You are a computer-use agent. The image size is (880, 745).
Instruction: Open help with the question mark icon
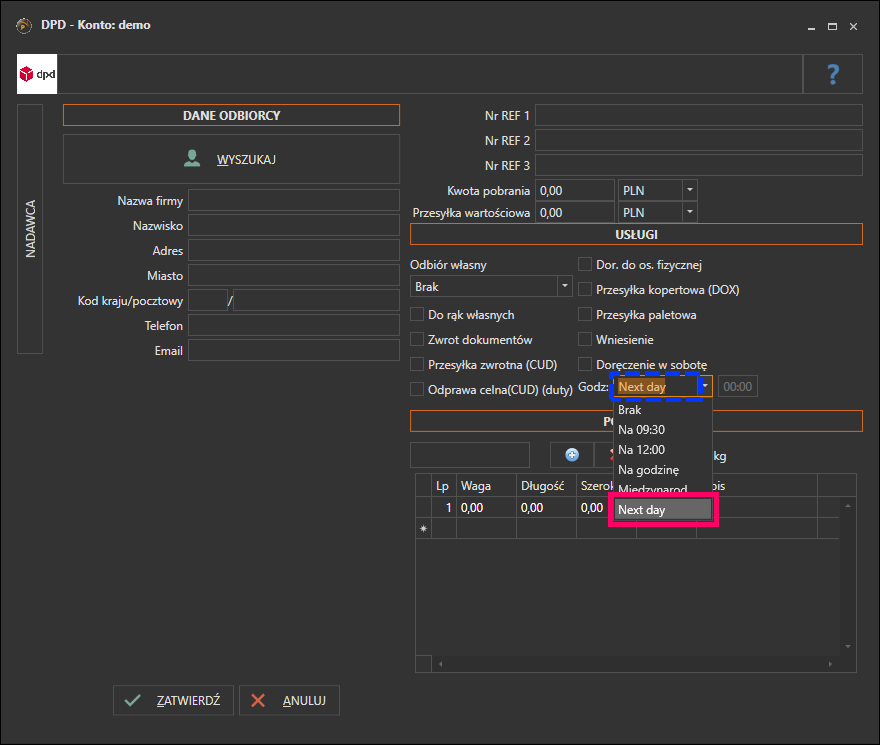pyautogui.click(x=833, y=74)
